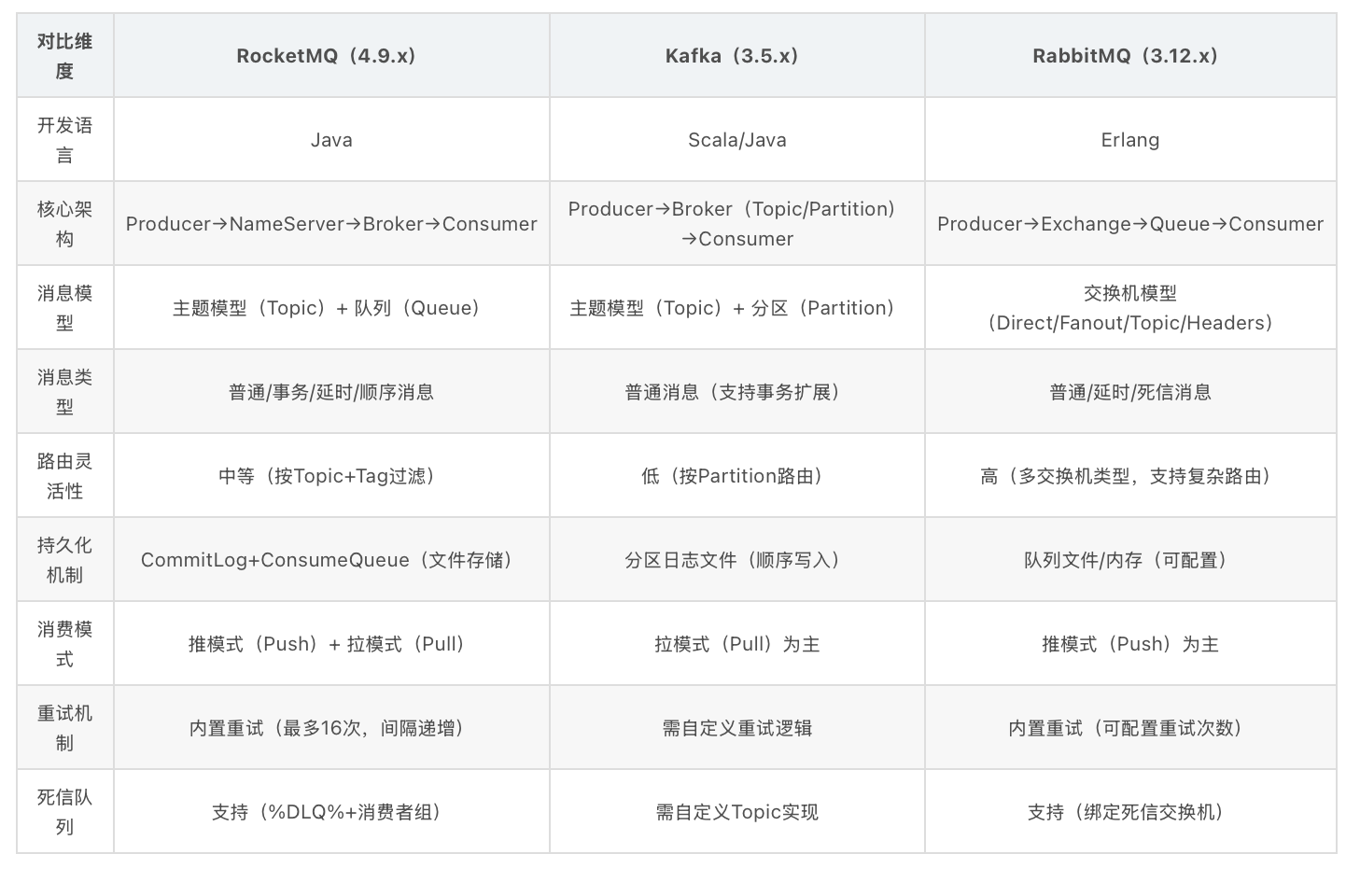Click the 消费模式 row label
1346x896 pixels.
pos(65,643)
